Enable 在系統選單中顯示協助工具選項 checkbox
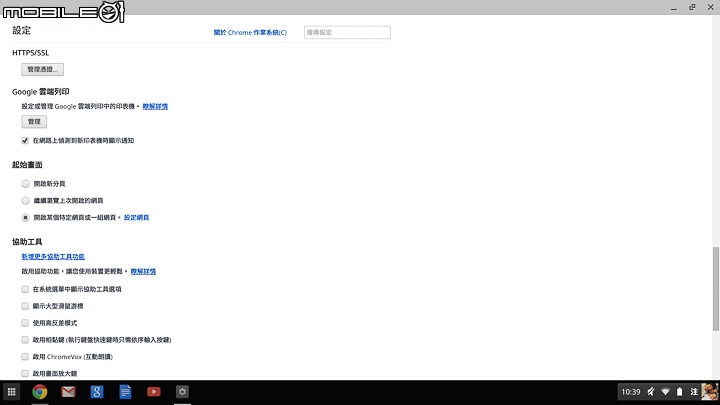 coord(25,289)
